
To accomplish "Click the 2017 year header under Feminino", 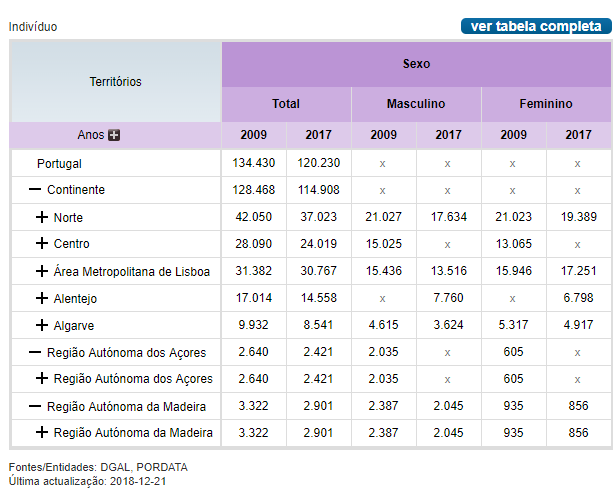I will (578, 135).
